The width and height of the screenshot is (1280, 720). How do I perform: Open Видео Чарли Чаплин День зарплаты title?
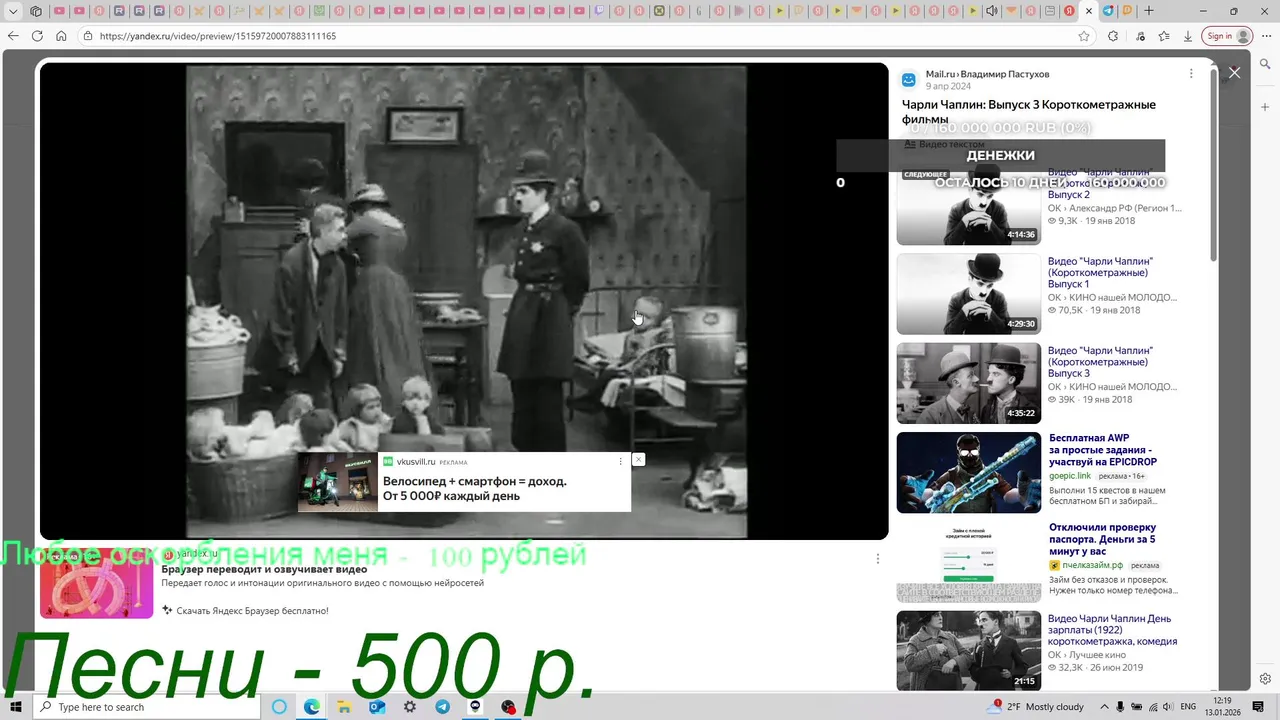[1112, 630]
